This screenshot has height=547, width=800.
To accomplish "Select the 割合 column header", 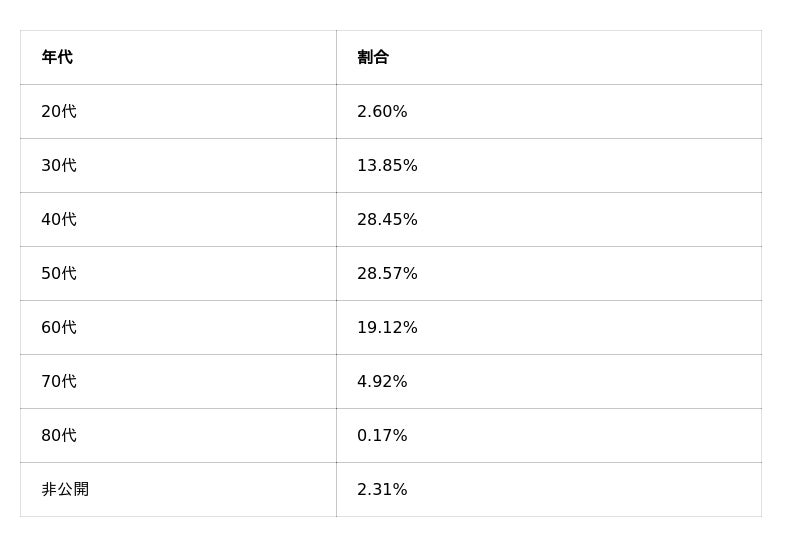I will 373,58.
